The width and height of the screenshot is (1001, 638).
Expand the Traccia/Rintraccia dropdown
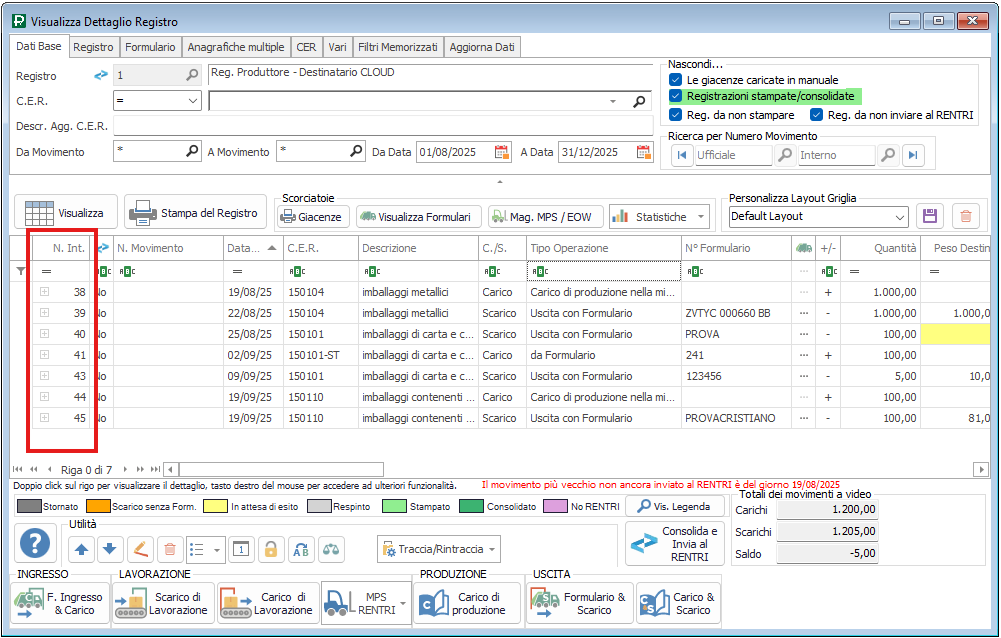pos(491,549)
